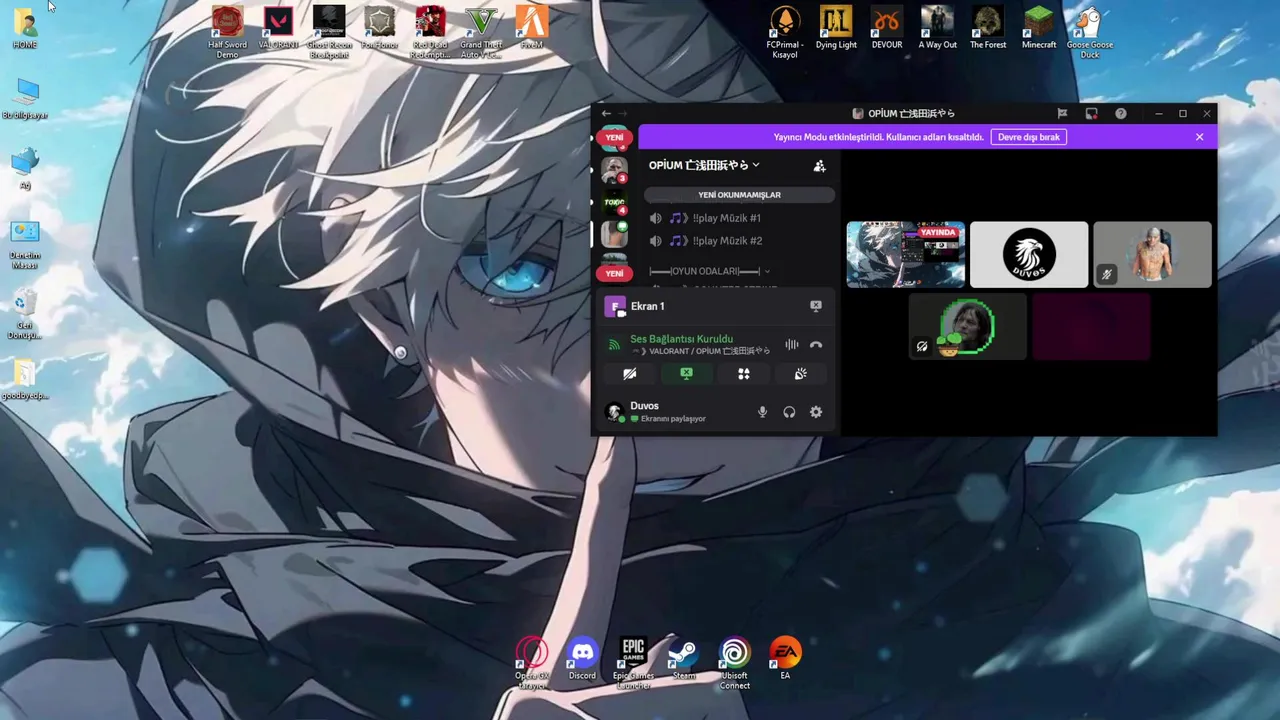The image size is (1280, 720).
Task: Open the Minecraft desktop shortcut
Action: (1039, 28)
